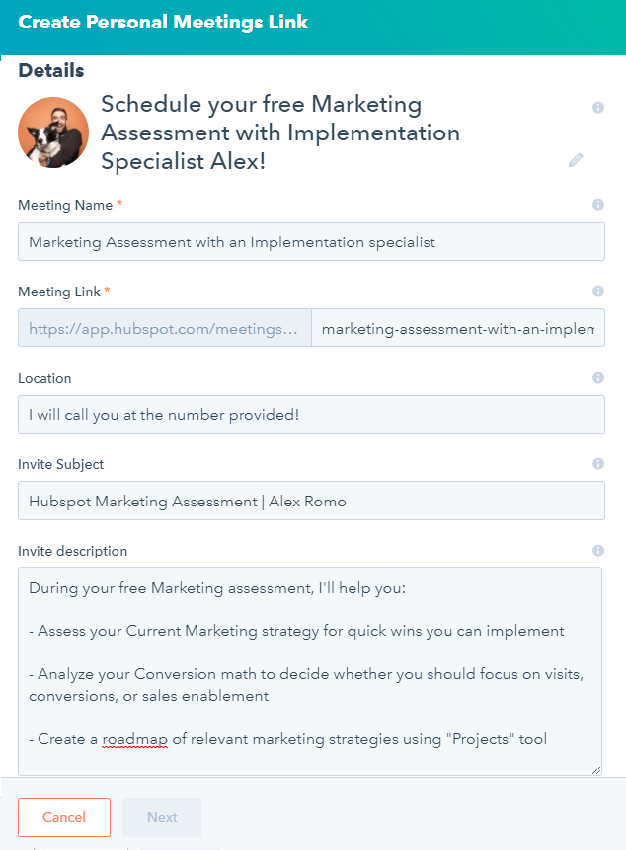This screenshot has width=626, height=850.
Task: Focus the Location input field
Action: point(311,414)
